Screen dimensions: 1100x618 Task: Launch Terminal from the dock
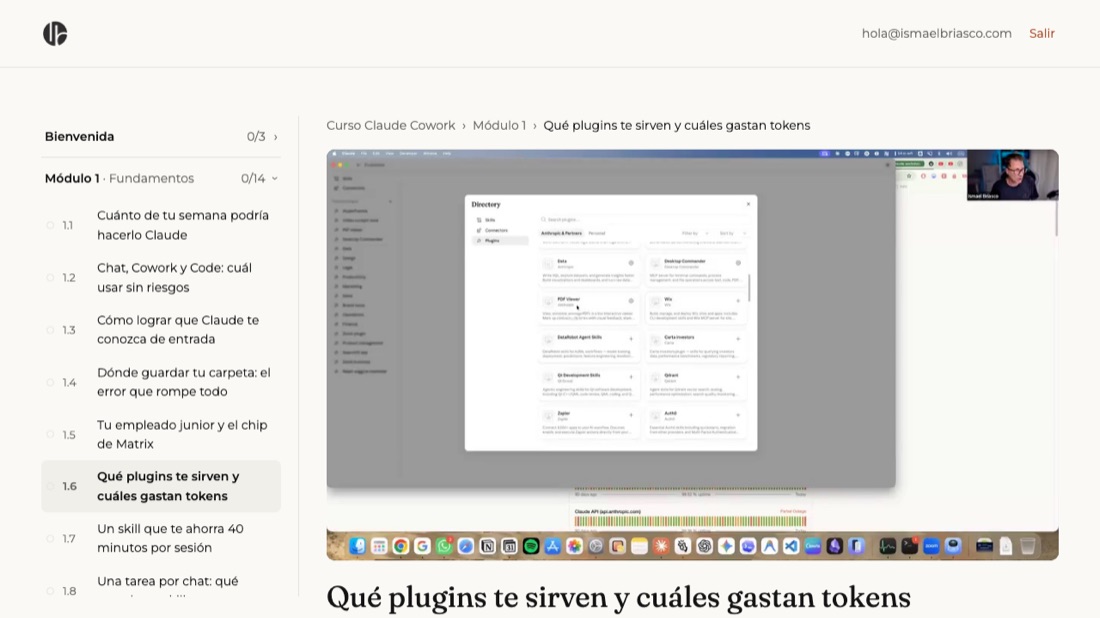coord(909,546)
